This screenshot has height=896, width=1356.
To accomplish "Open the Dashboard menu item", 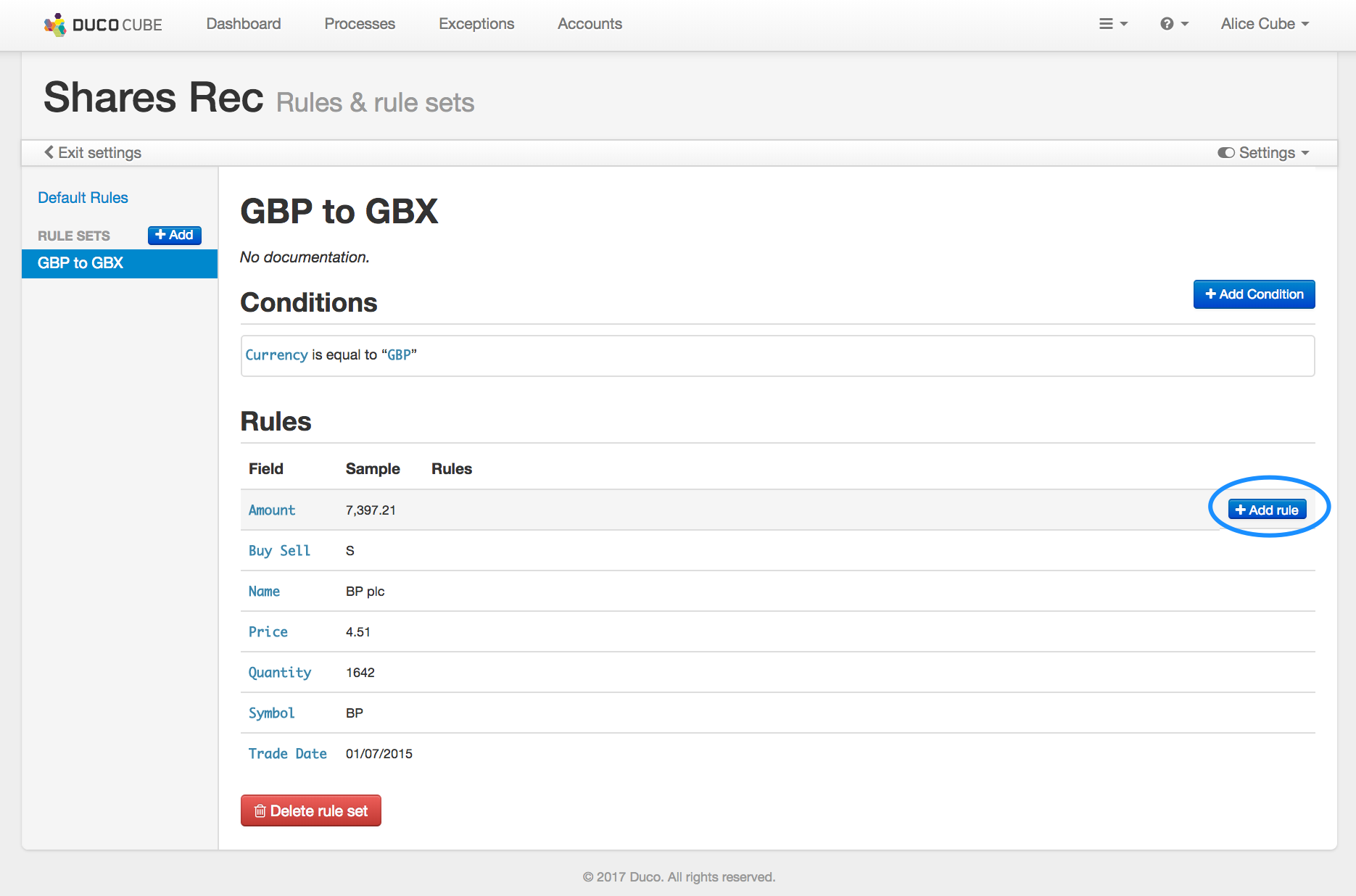I will pyautogui.click(x=243, y=24).
